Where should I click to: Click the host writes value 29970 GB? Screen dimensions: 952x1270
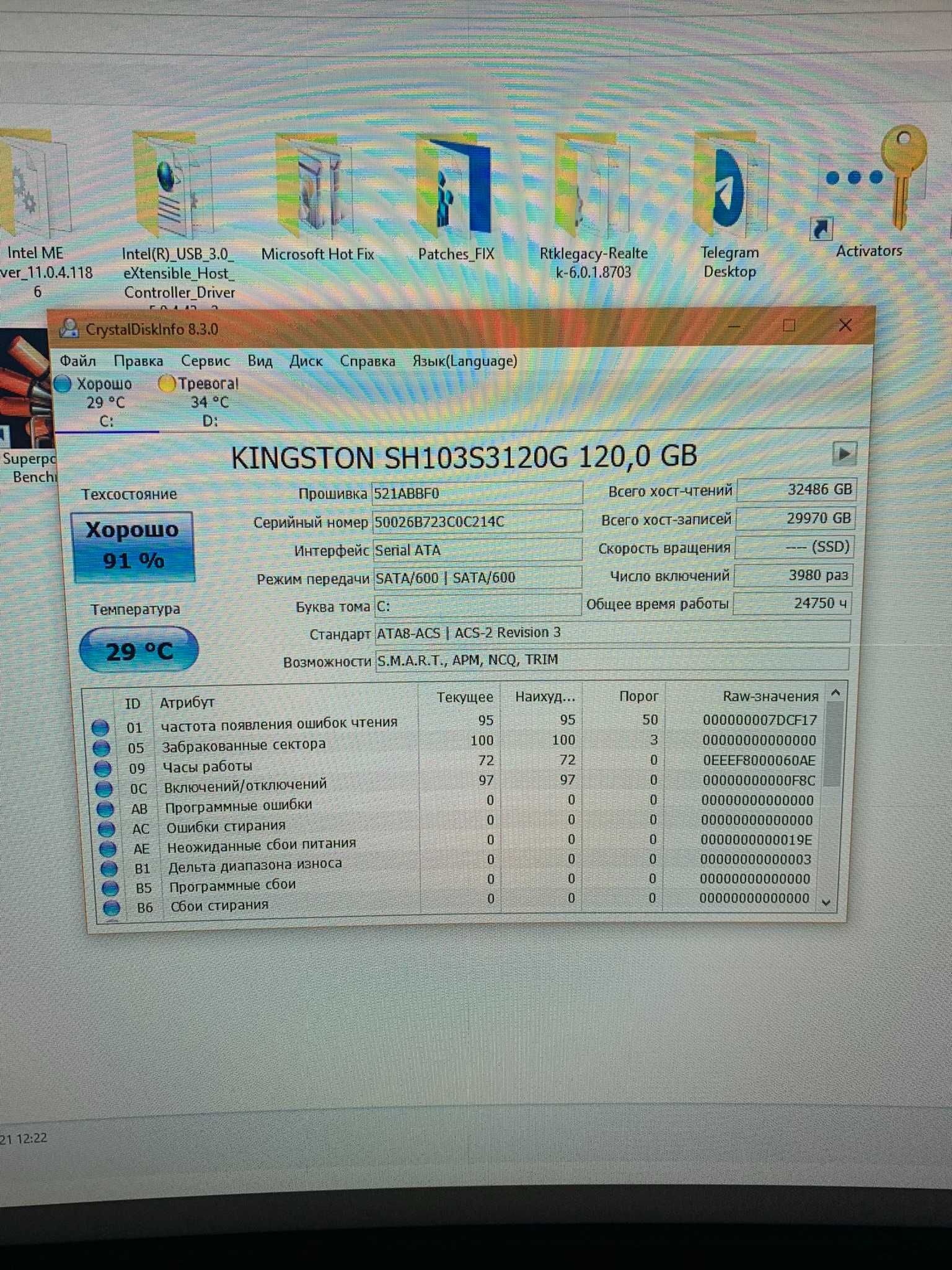coord(795,518)
